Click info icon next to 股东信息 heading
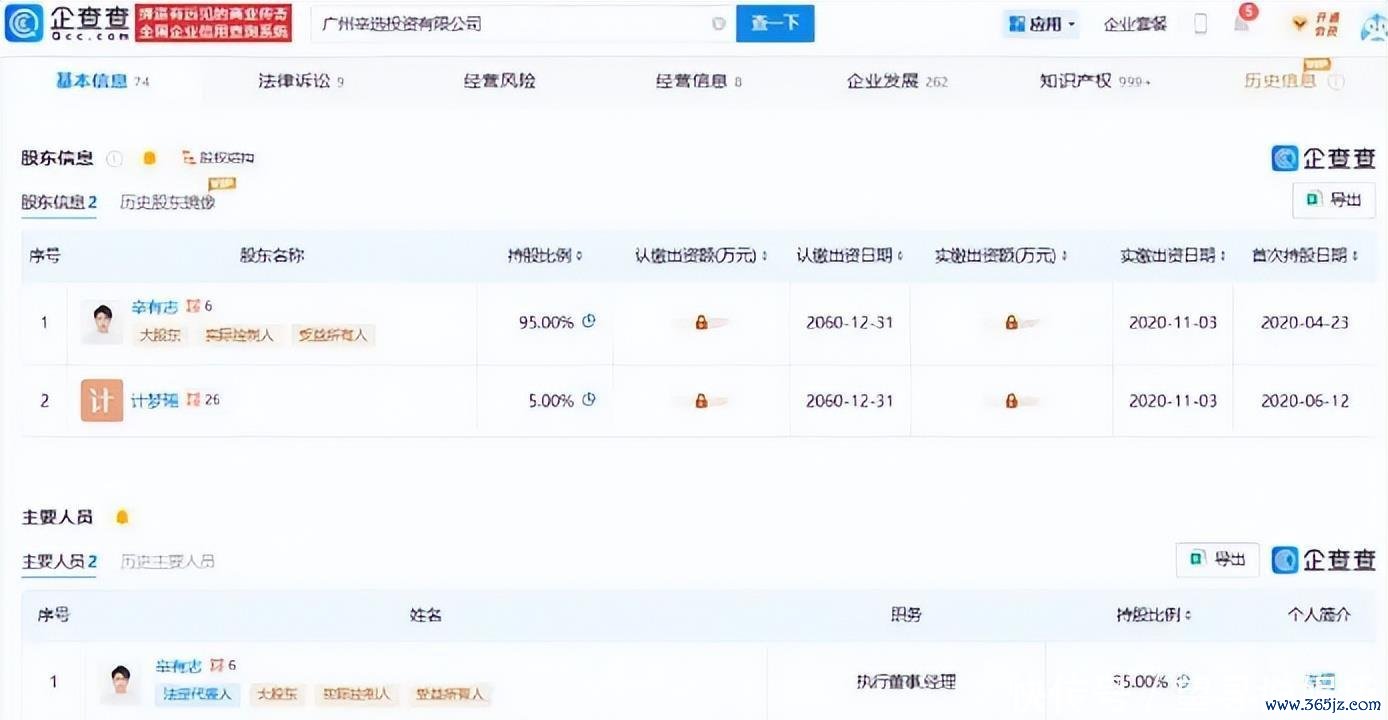This screenshot has height=720, width=1388. pos(115,158)
